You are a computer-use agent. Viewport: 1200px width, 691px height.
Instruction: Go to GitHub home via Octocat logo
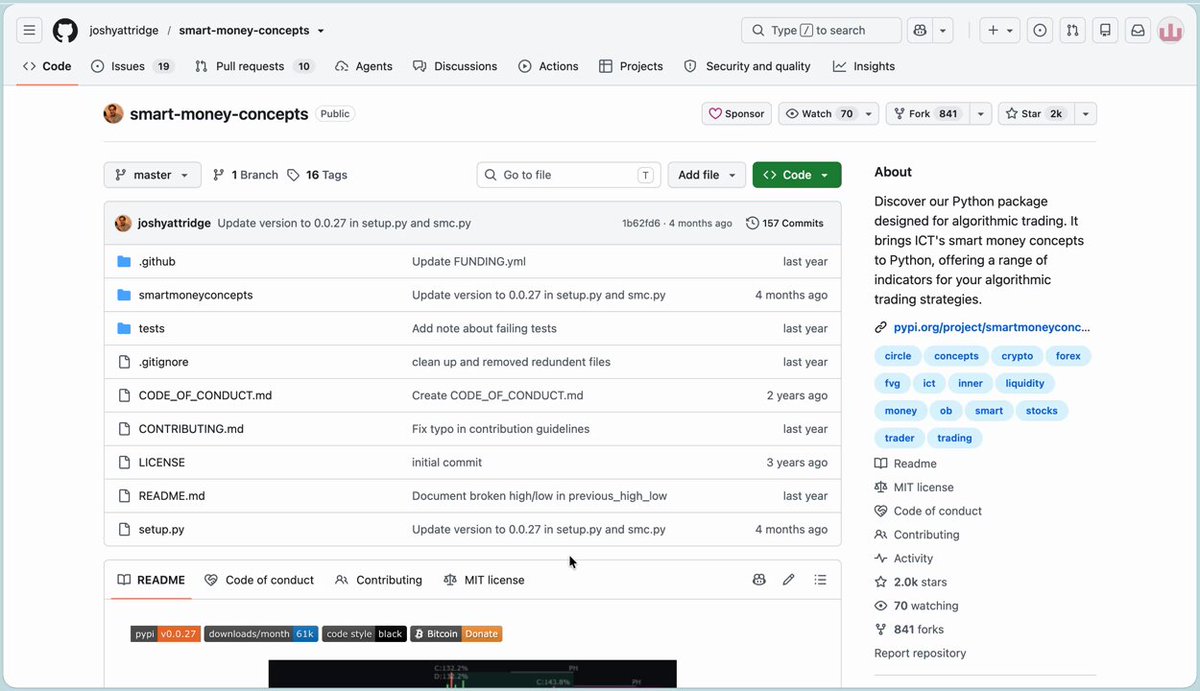click(x=65, y=30)
